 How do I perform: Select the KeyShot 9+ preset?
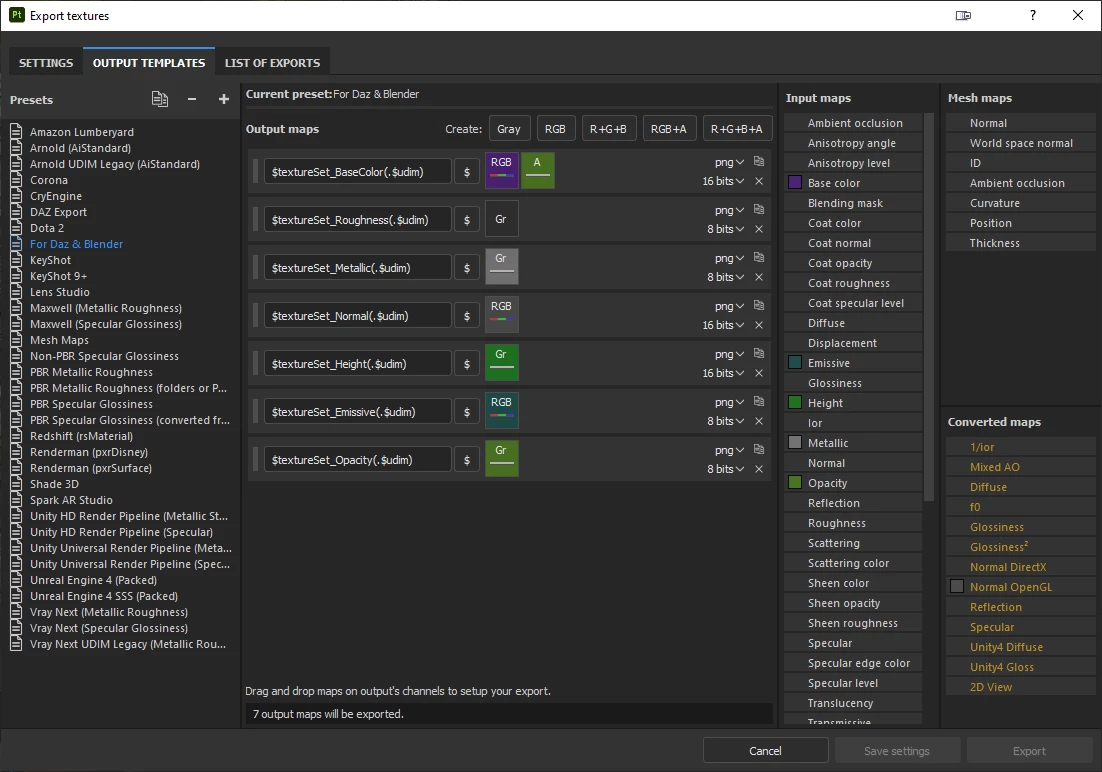click(x=58, y=276)
